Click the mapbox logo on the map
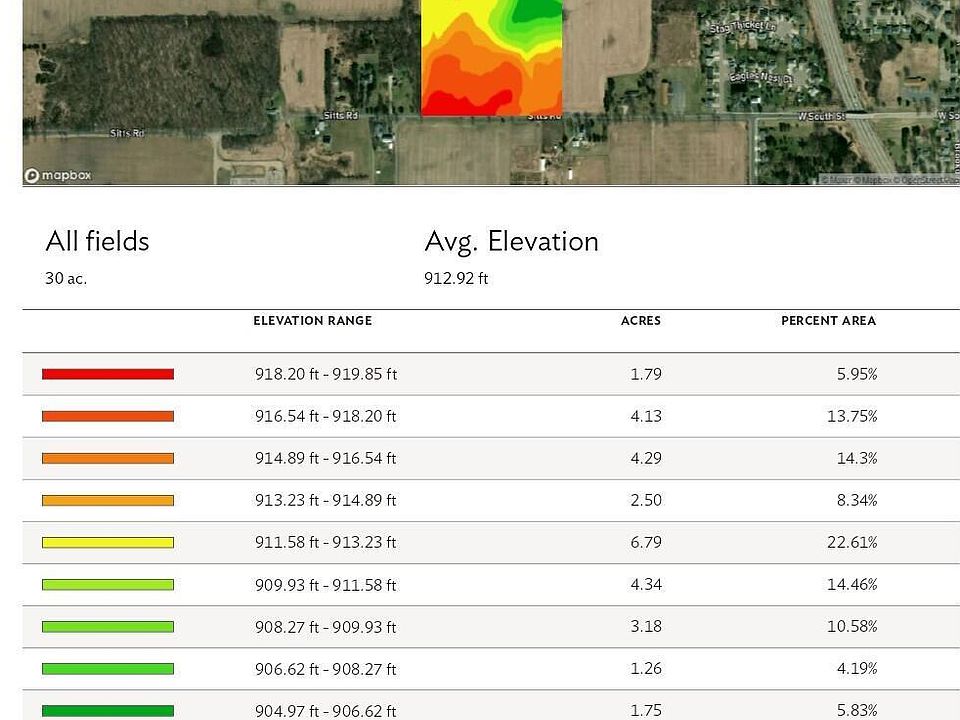The width and height of the screenshot is (960, 720). pos(58,176)
